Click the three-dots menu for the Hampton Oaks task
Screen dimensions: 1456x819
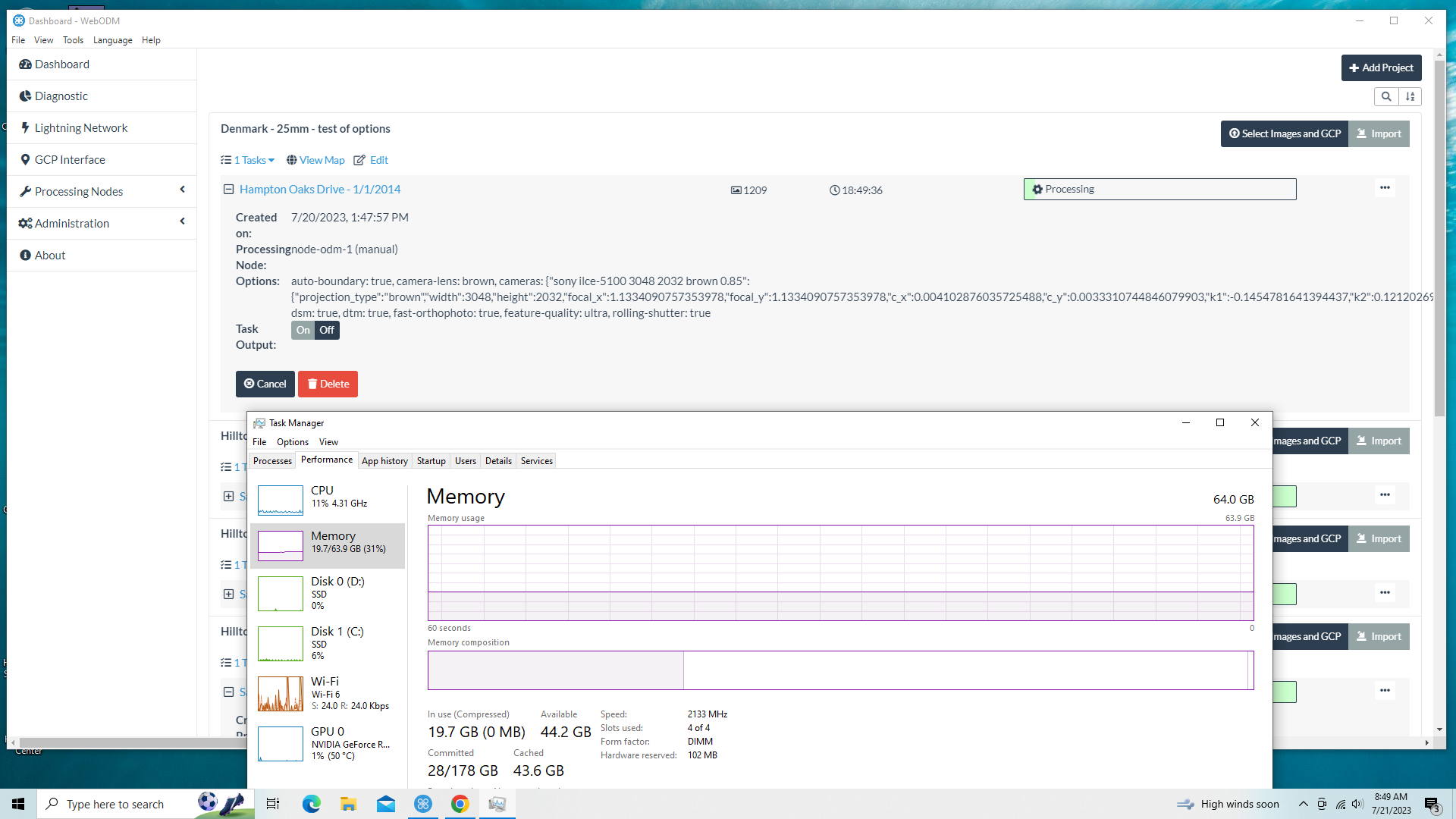(x=1385, y=188)
